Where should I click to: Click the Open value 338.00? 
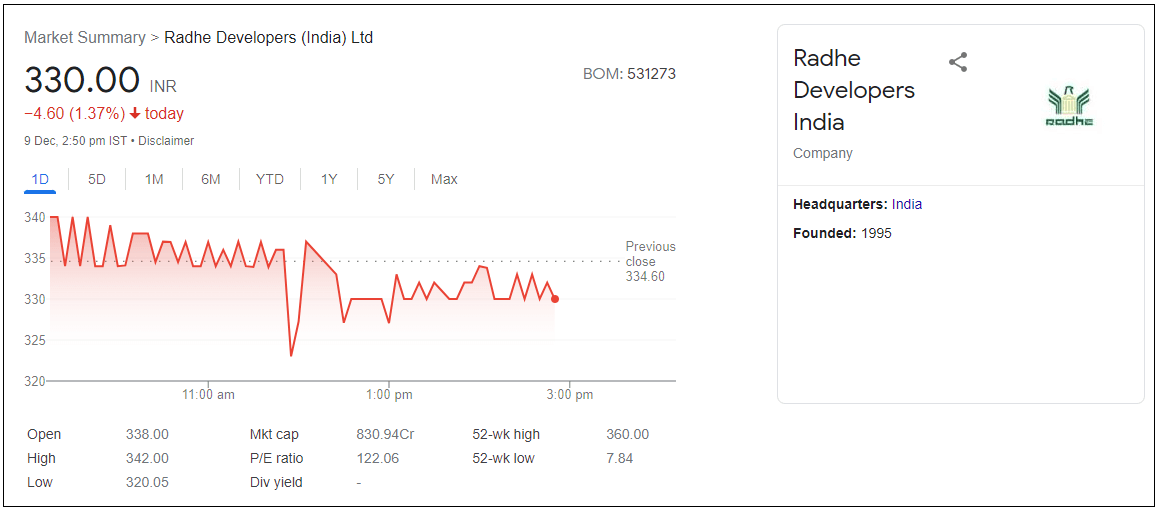tap(147, 434)
